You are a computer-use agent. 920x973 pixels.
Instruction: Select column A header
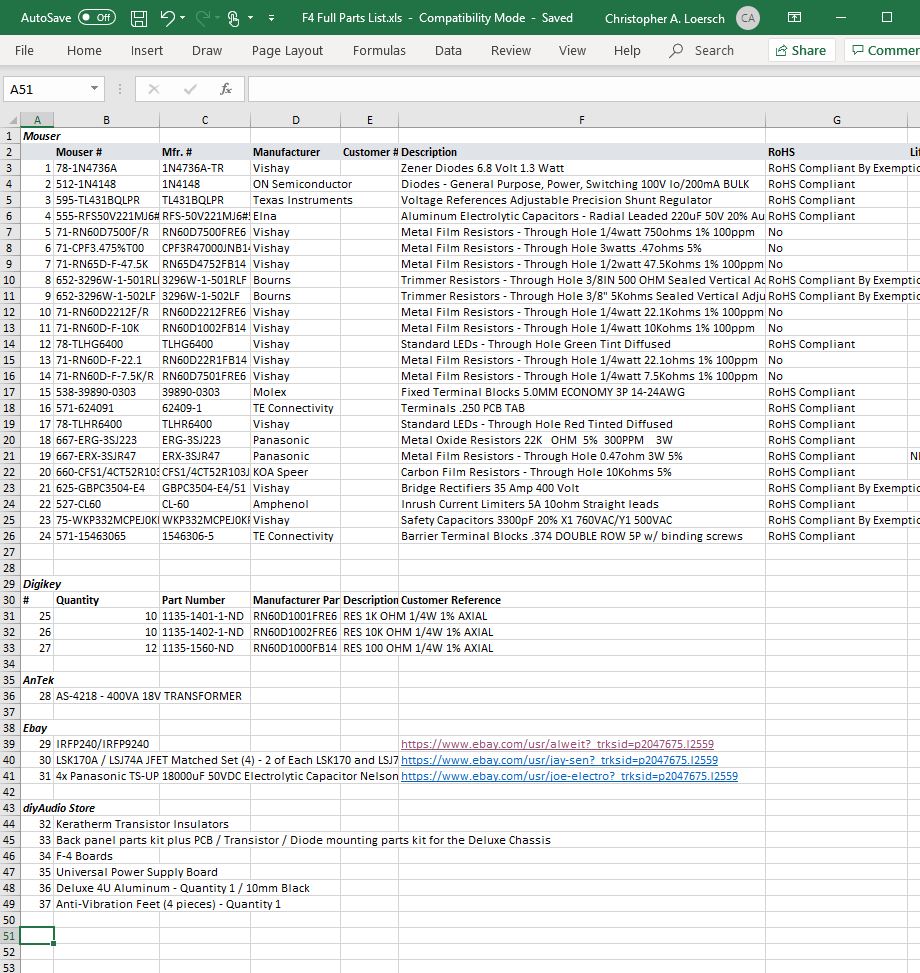(x=37, y=120)
